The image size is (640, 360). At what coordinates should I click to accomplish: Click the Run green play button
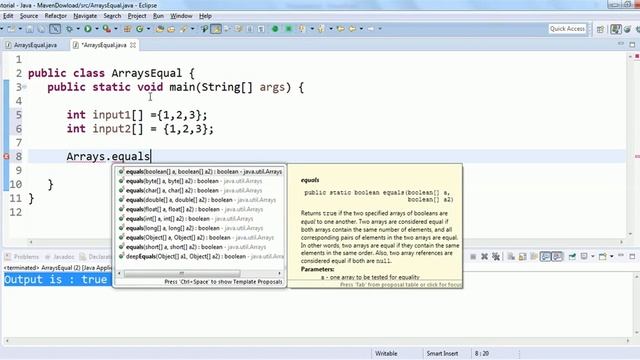(x=88, y=29)
